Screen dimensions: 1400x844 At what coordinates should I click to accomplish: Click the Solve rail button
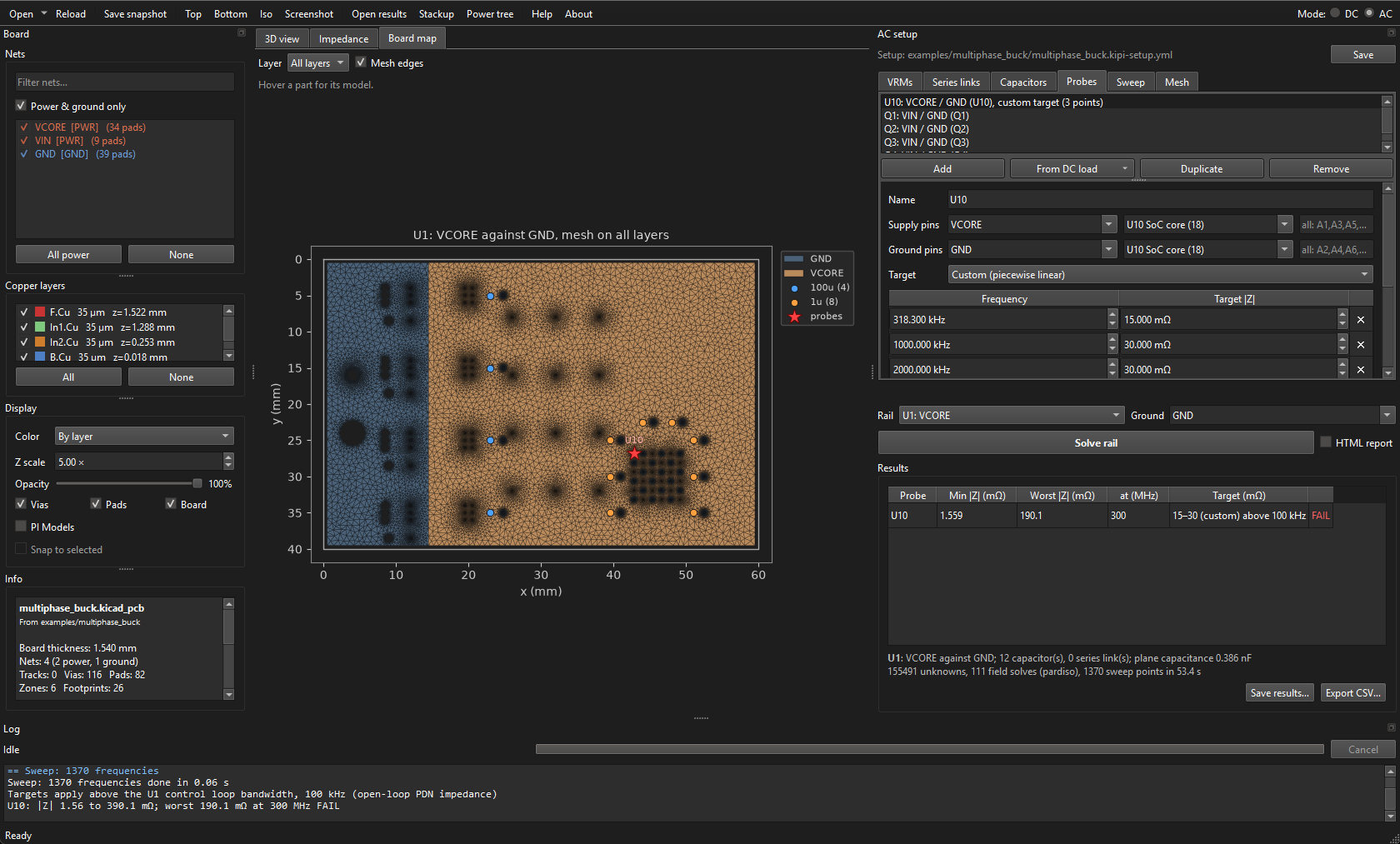pos(1096,443)
